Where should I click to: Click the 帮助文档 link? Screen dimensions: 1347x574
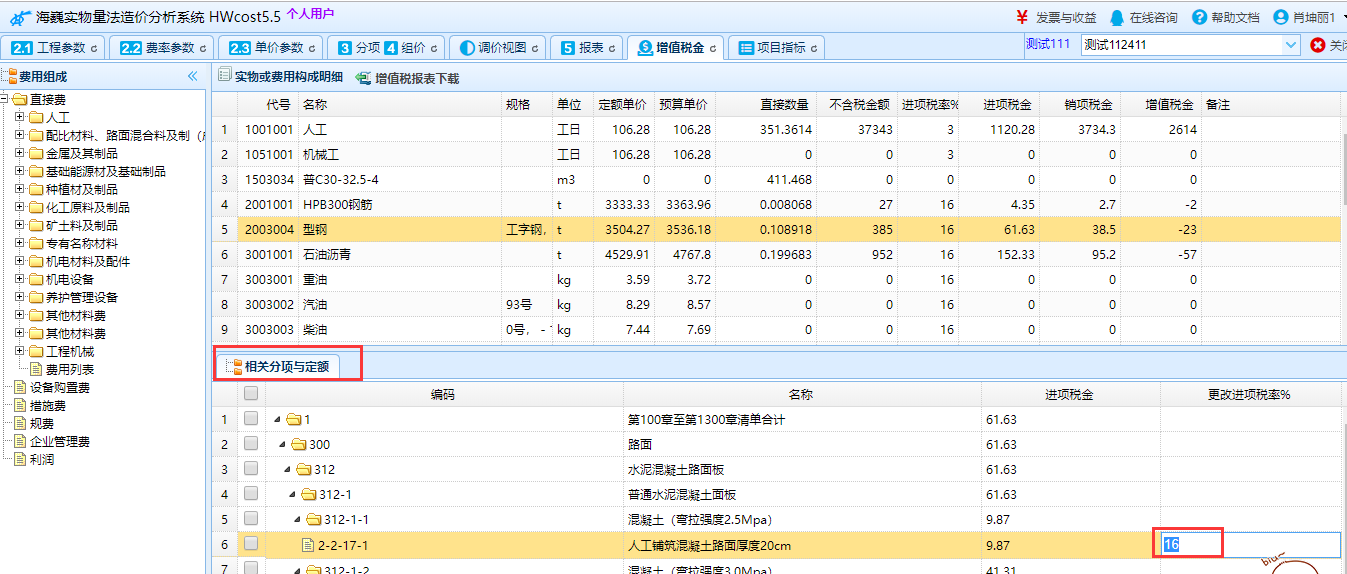[x=1235, y=18]
